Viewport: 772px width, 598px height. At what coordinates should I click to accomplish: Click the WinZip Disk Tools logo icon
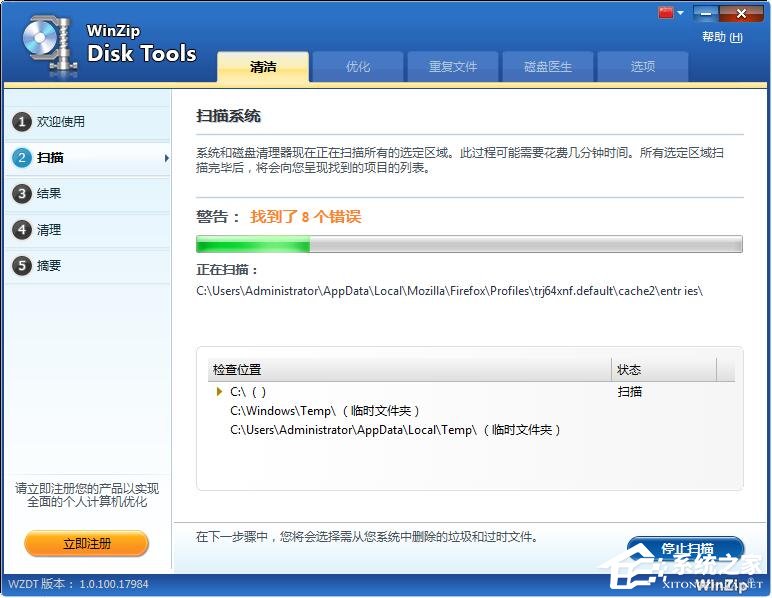point(45,44)
